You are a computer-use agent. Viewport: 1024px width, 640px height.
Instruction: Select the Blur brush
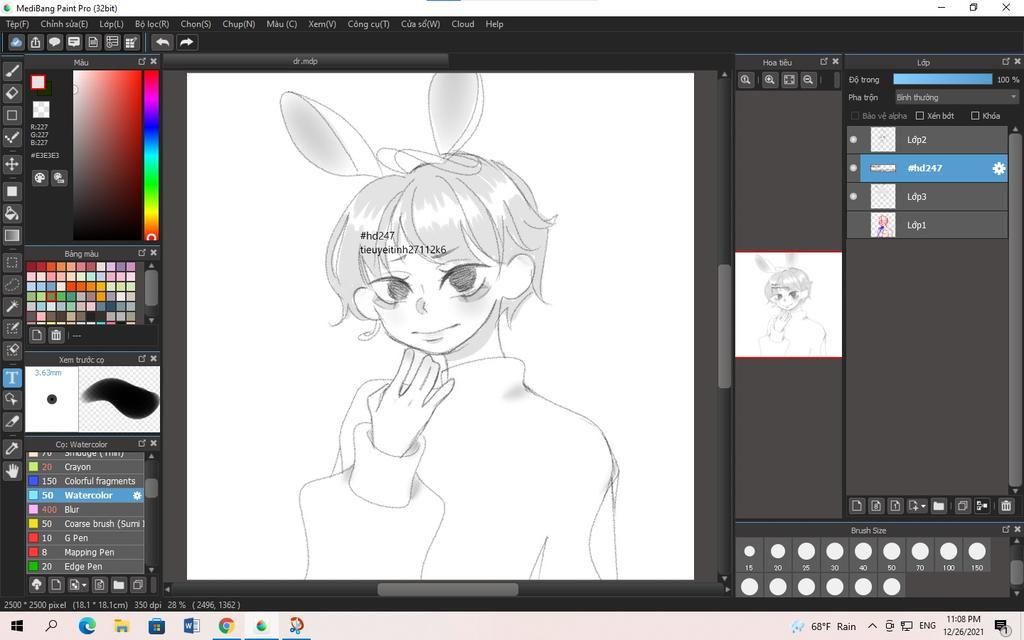86,509
